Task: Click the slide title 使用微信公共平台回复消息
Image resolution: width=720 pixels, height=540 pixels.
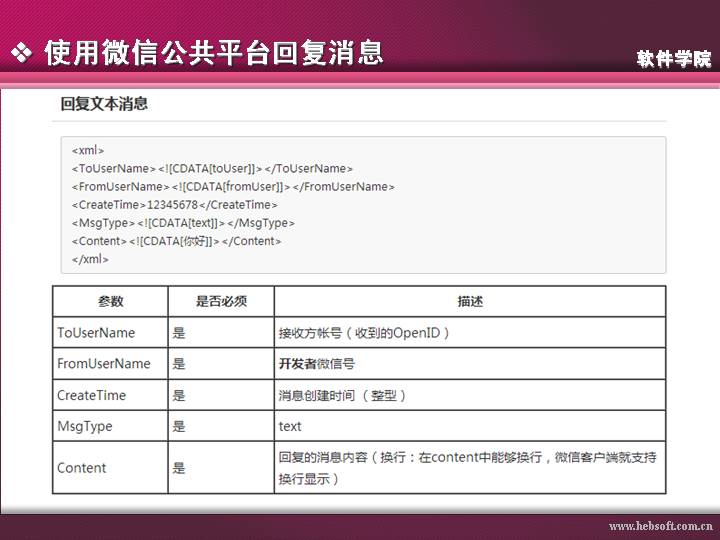Action: 213,53
